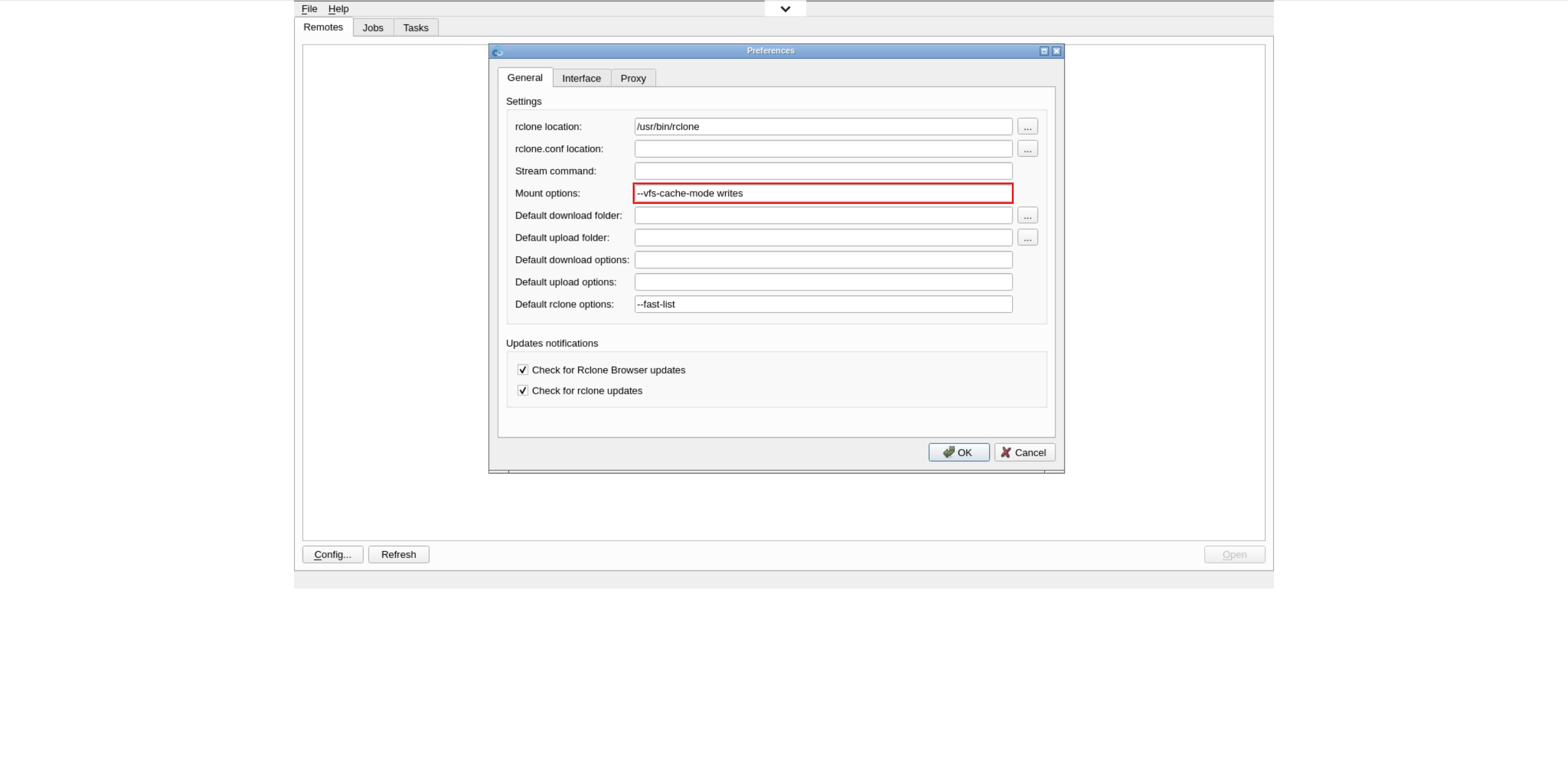1568x779 pixels.
Task: Toggle Check for Rclone Browser updates
Action: point(522,370)
